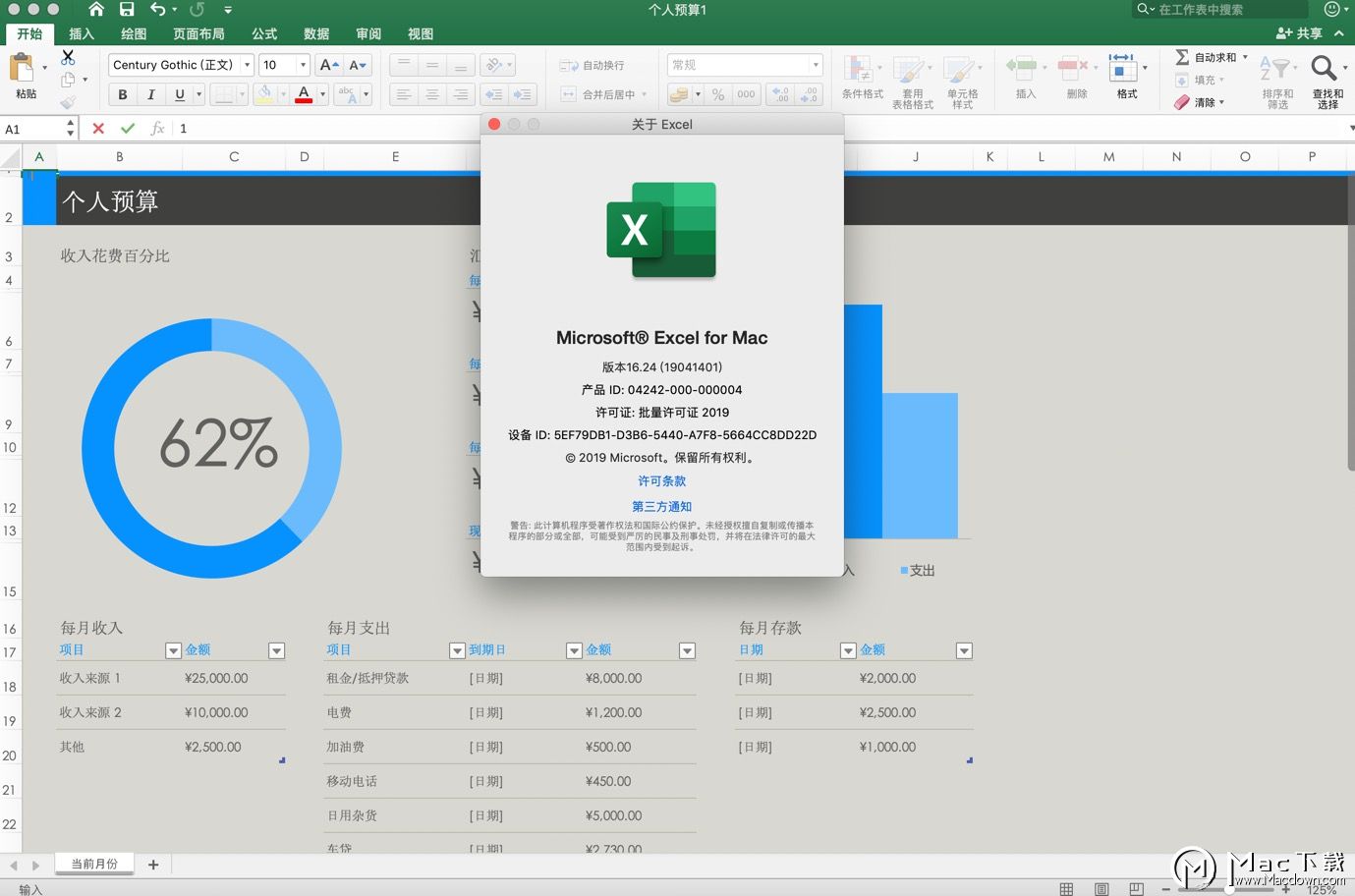This screenshot has height=896, width=1355.
Task: Open filter dropdown for 到期日 column
Action: pyautogui.click(x=575, y=650)
